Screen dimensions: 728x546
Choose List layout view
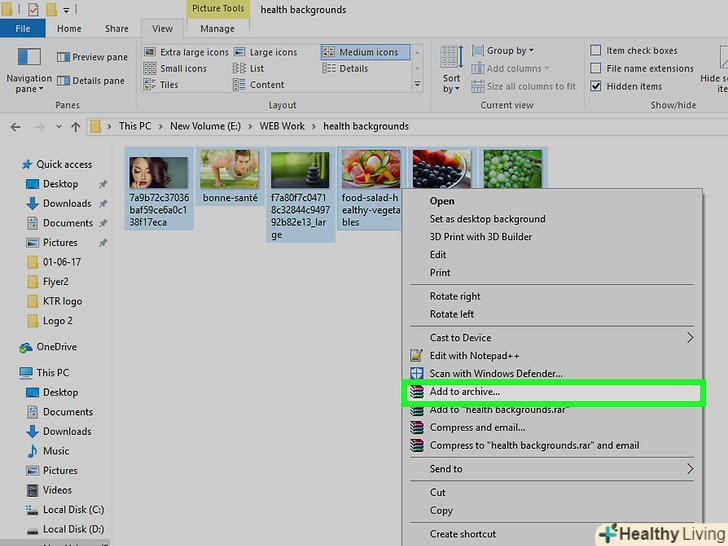click(248, 68)
